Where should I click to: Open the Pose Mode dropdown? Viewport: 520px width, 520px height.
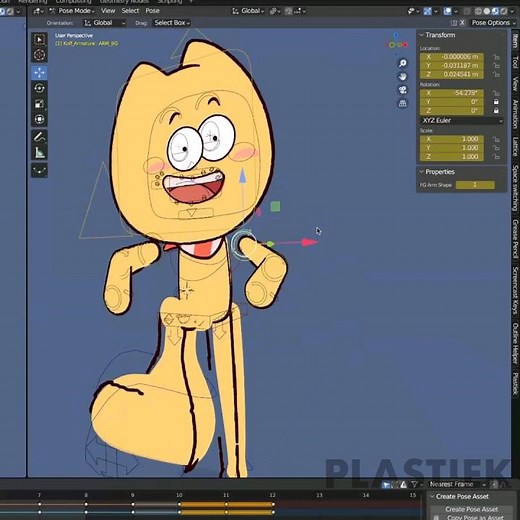point(71,11)
